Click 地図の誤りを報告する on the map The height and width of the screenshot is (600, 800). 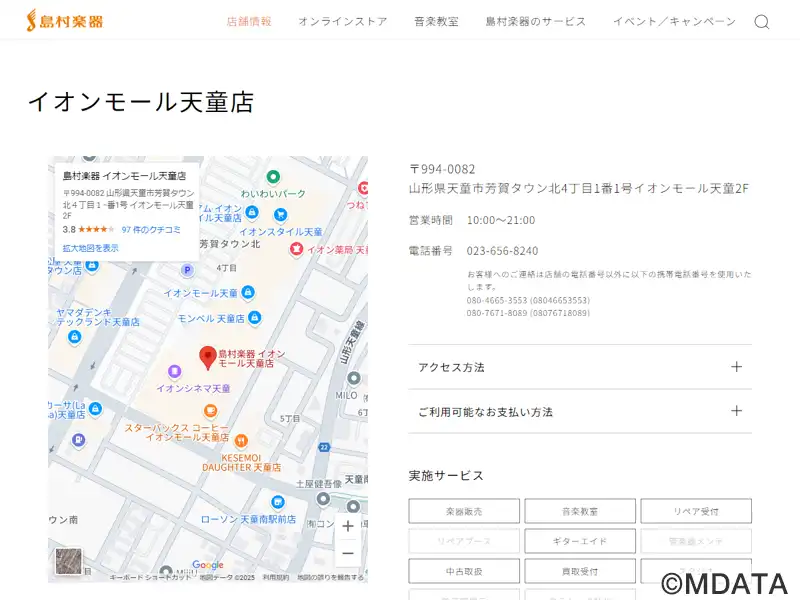click(331, 578)
